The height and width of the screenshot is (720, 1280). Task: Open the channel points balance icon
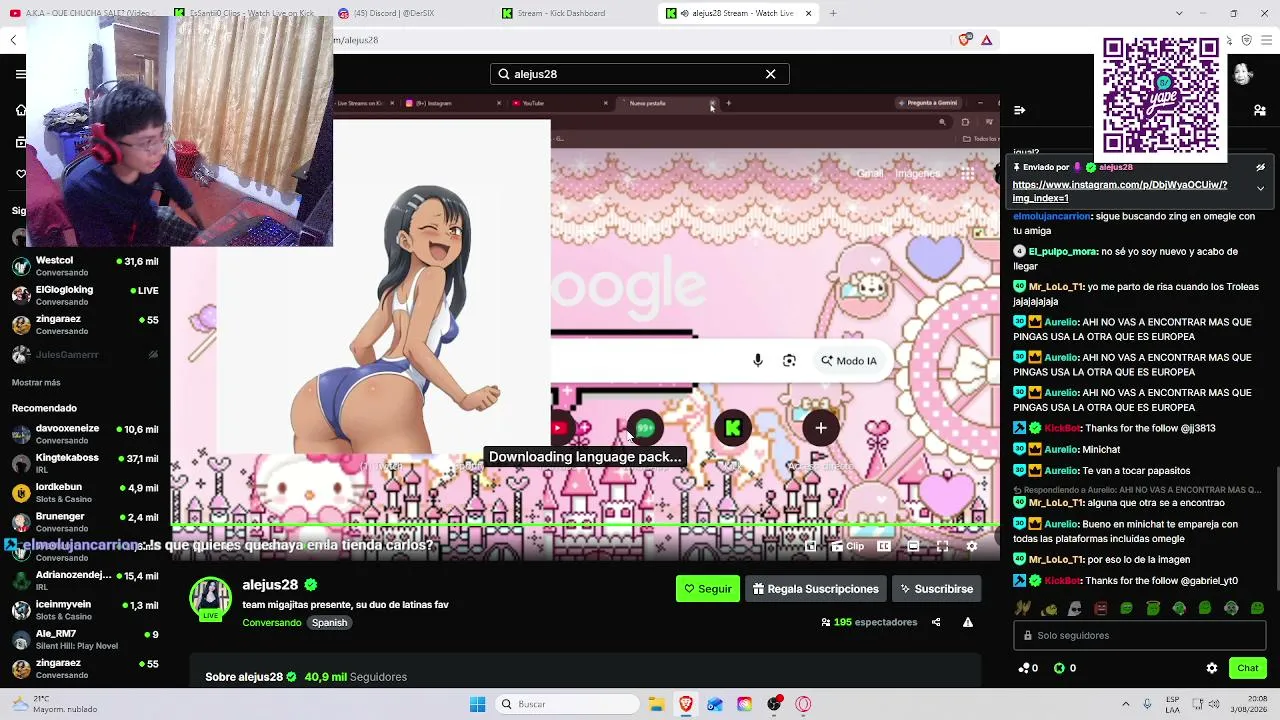pos(1028,668)
